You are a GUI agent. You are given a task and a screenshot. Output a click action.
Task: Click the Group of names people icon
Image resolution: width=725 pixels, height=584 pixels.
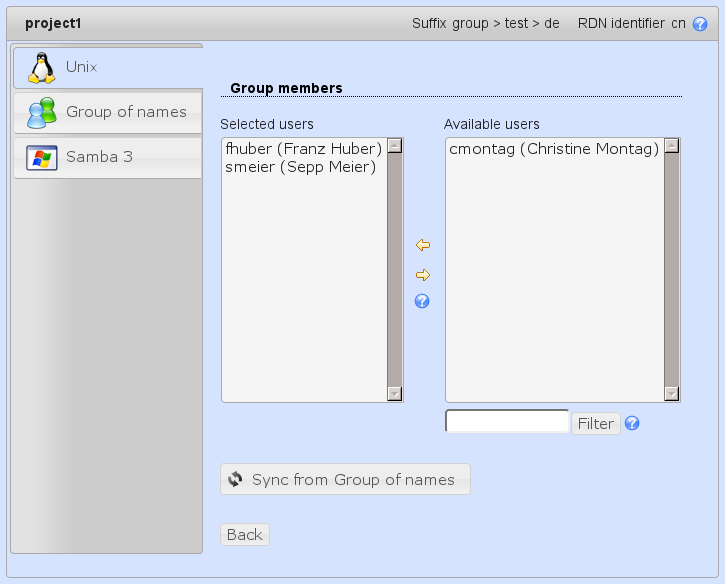coord(41,112)
